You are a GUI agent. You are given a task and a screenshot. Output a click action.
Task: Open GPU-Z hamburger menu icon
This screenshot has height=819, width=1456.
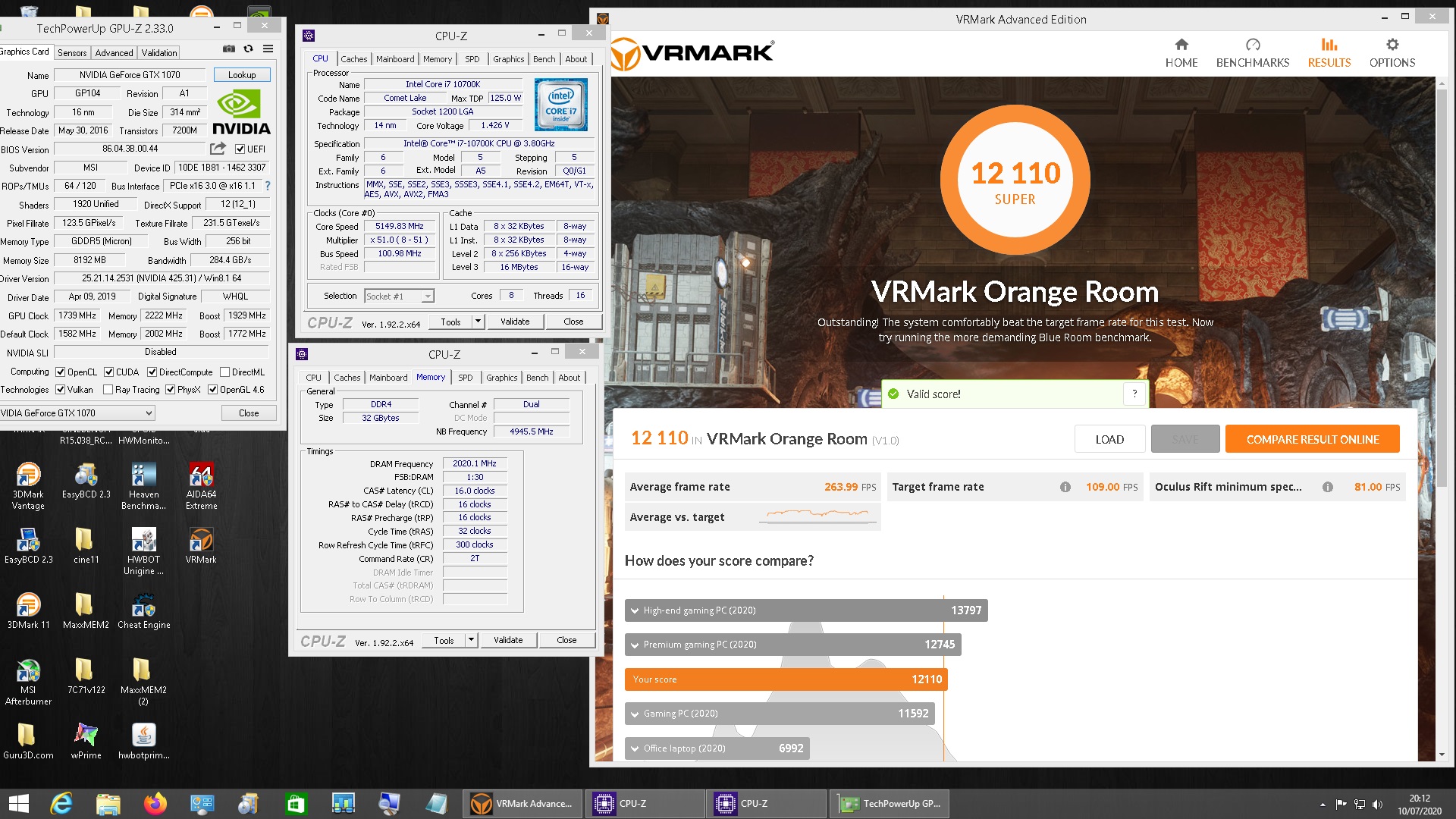[x=268, y=49]
